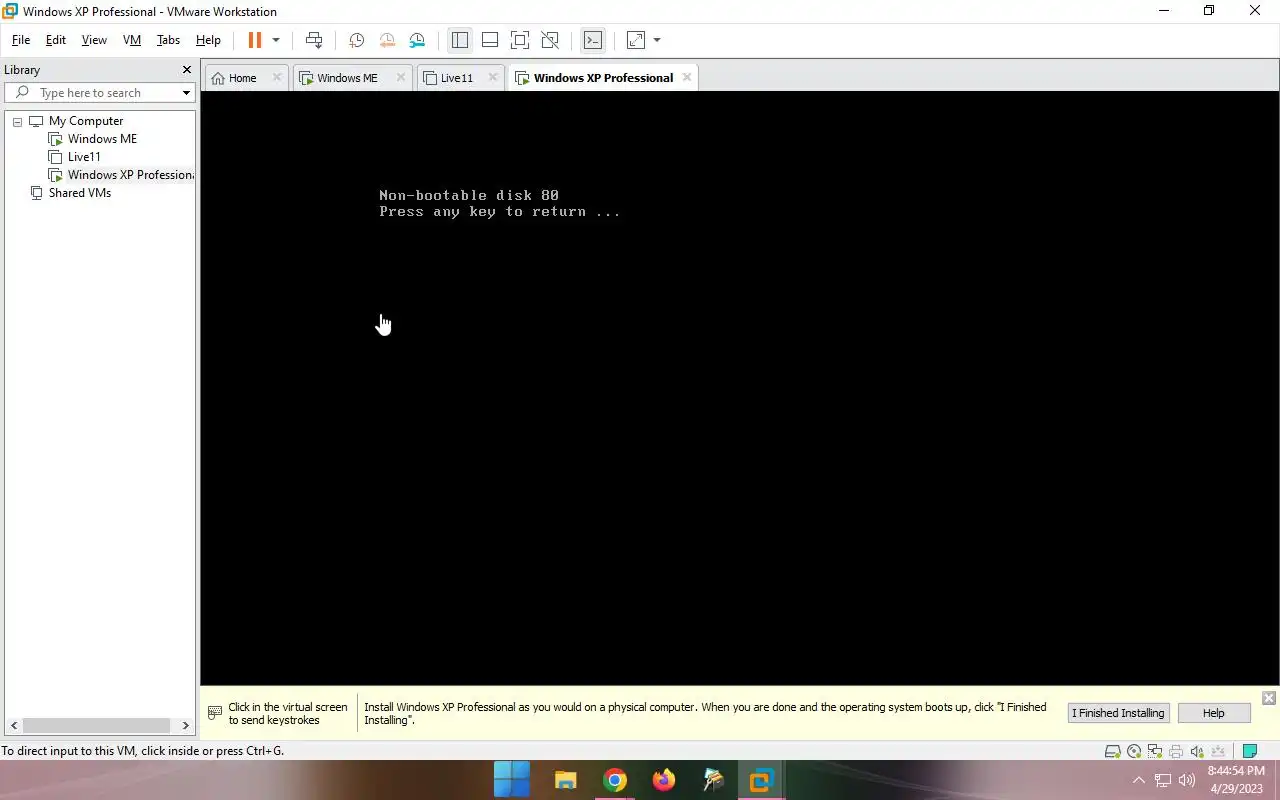Show hidden system tray icons chevron
This screenshot has height=800, width=1280.
1138,780
